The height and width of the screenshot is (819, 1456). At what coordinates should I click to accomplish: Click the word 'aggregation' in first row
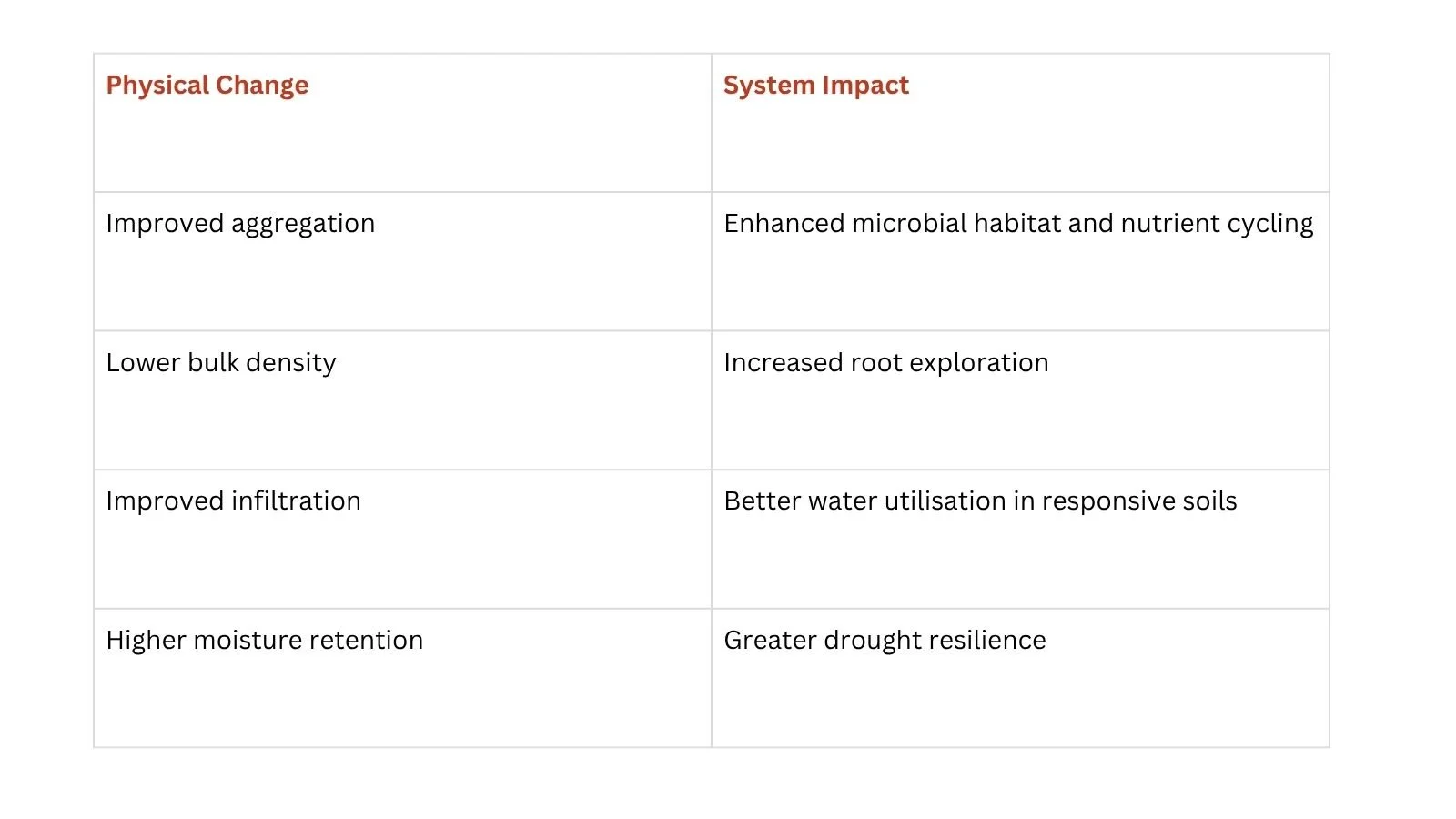[x=303, y=225]
